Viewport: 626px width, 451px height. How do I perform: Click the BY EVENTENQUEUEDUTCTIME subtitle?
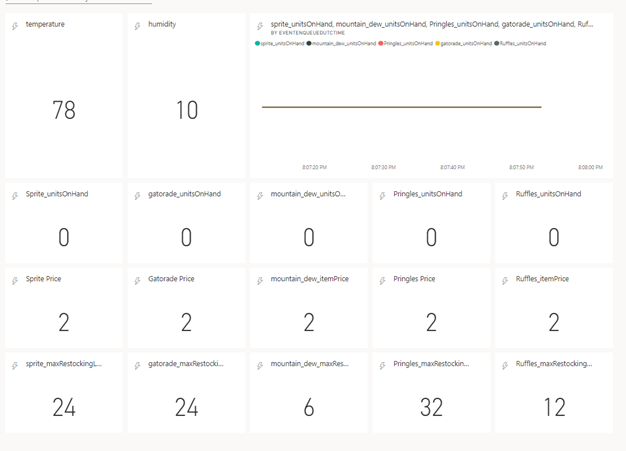308,33
